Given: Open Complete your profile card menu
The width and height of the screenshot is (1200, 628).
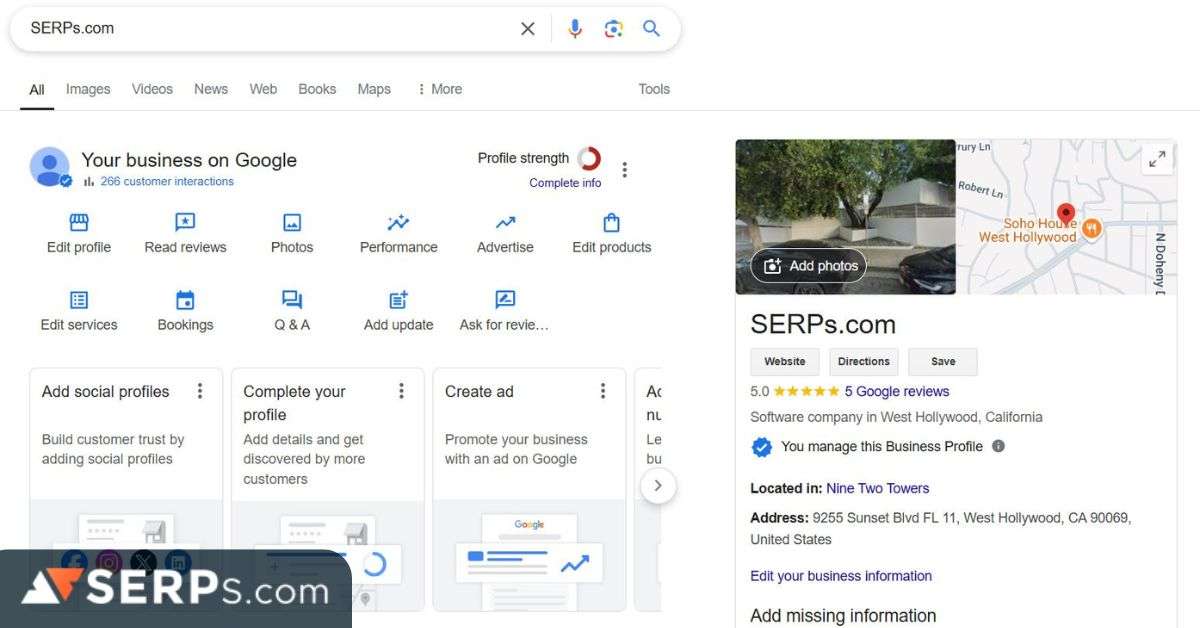Looking at the screenshot, I should coord(402,391).
